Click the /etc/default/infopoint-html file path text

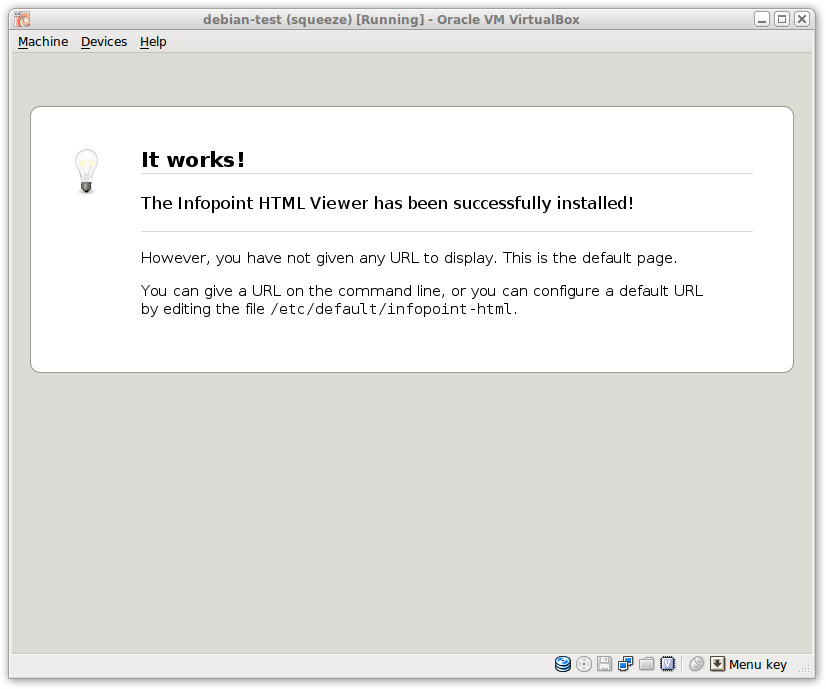tap(392, 309)
